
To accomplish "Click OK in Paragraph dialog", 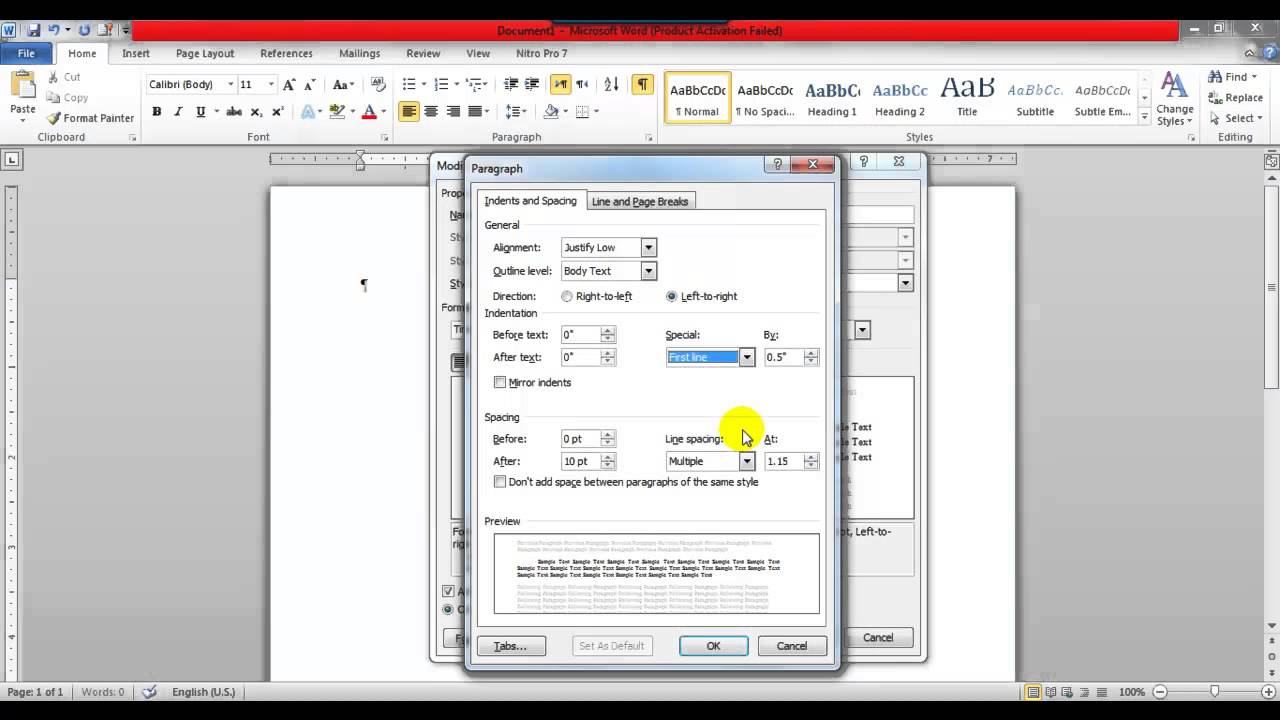I will [x=713, y=646].
